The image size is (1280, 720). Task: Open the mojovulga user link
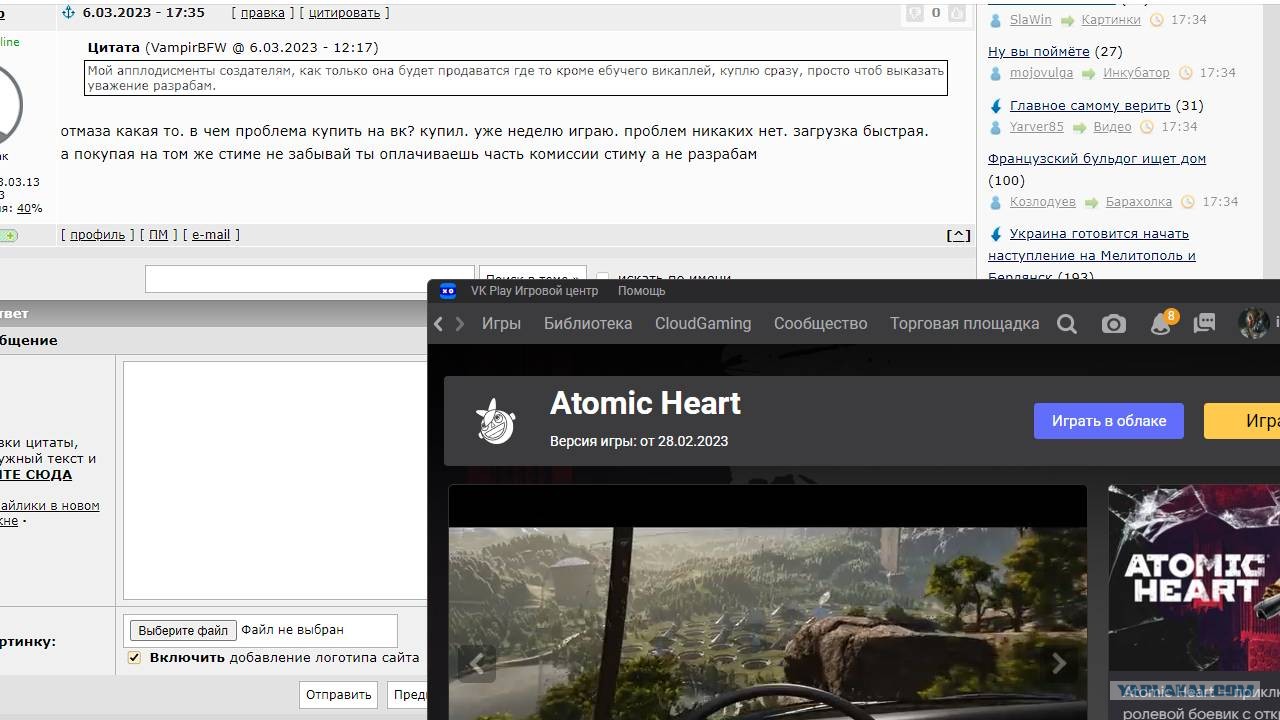tap(1041, 73)
